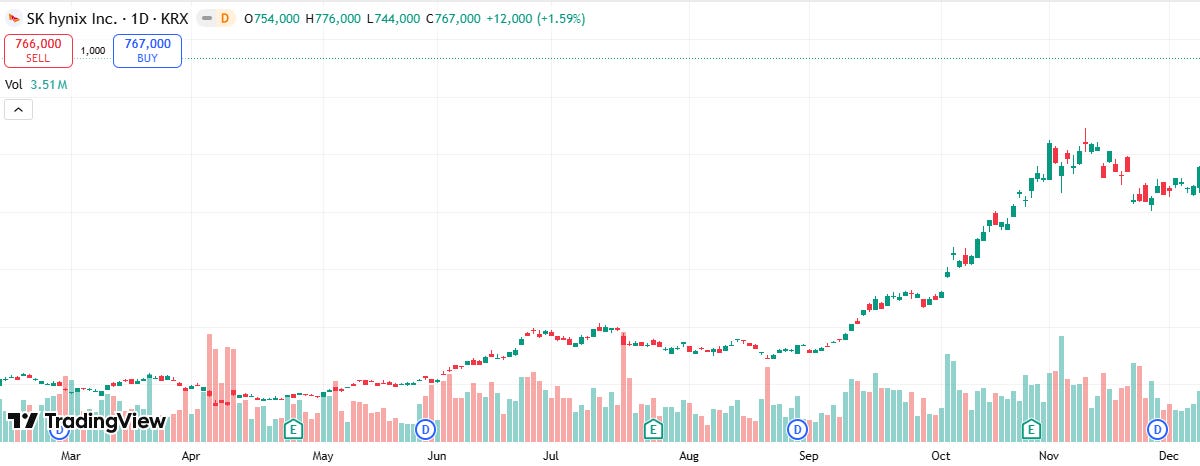Click the gray dash indicator beside KRX
The height and width of the screenshot is (466, 1200).
(207, 19)
